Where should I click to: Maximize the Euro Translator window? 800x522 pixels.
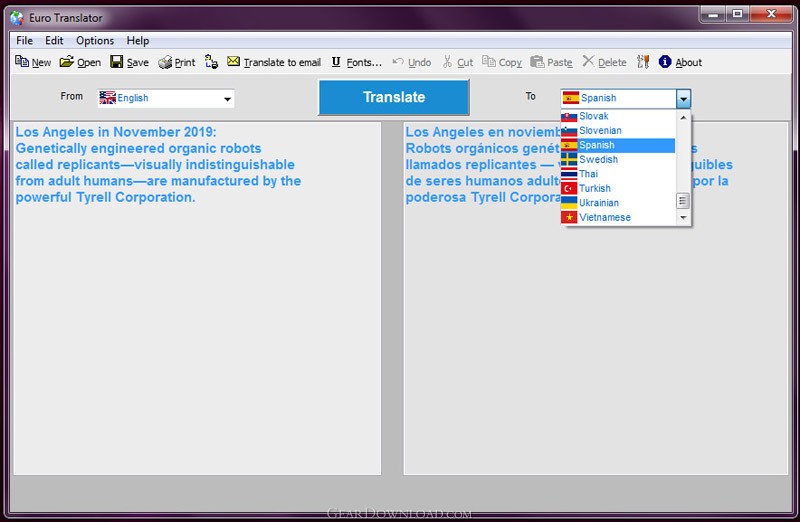coord(738,14)
